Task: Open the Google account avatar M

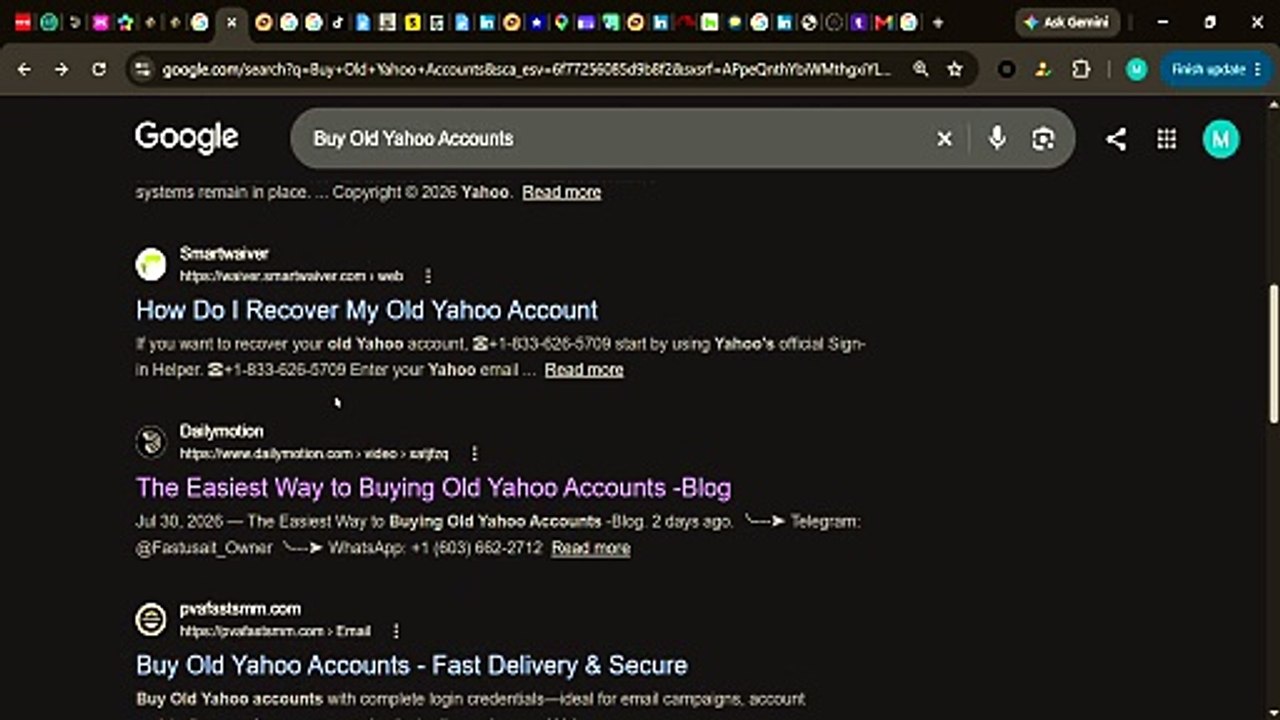Action: coord(1220,139)
